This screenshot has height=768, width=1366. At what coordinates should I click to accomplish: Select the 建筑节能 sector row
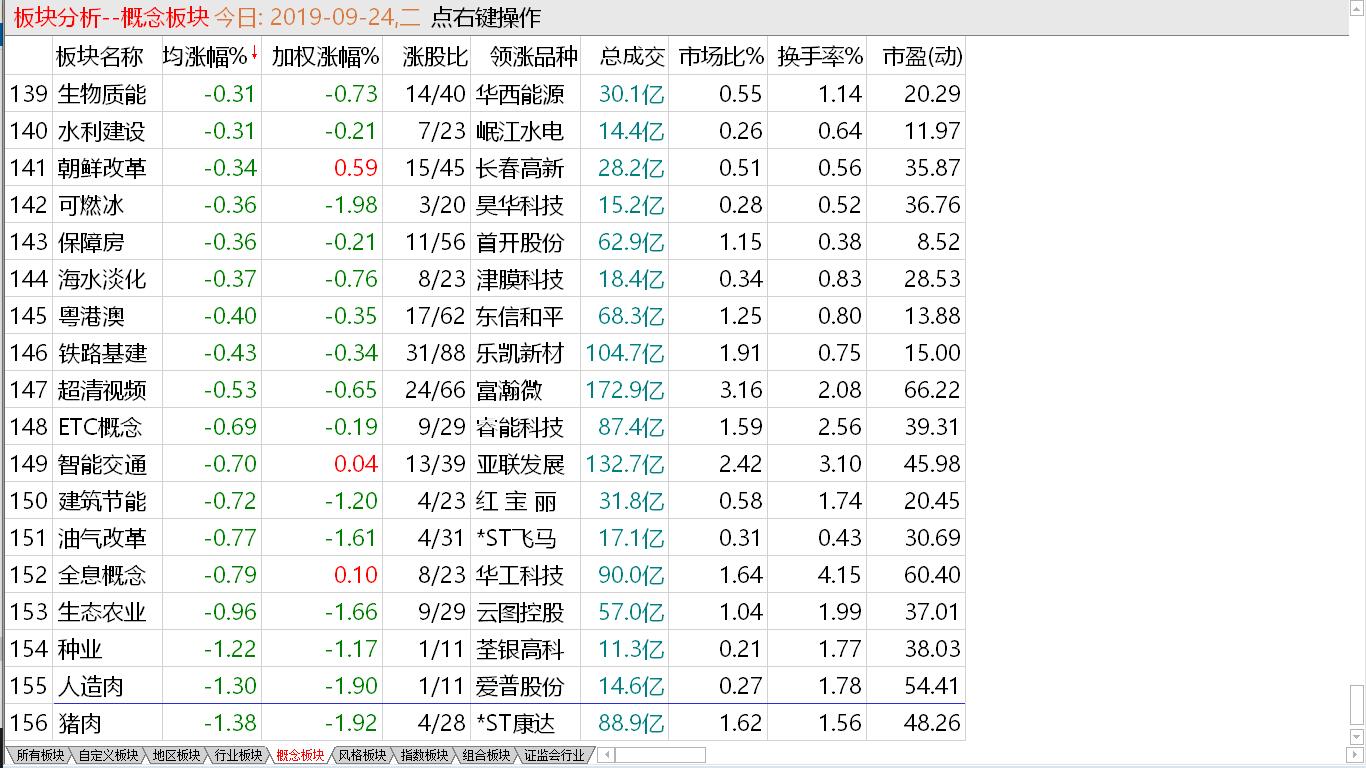485,501
